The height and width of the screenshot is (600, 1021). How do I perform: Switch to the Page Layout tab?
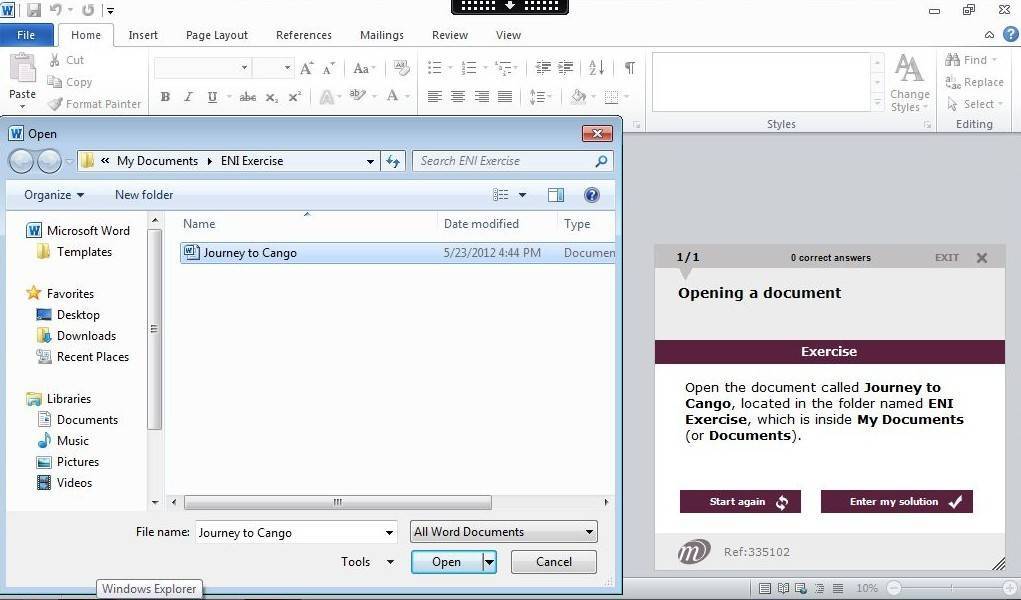coord(216,35)
